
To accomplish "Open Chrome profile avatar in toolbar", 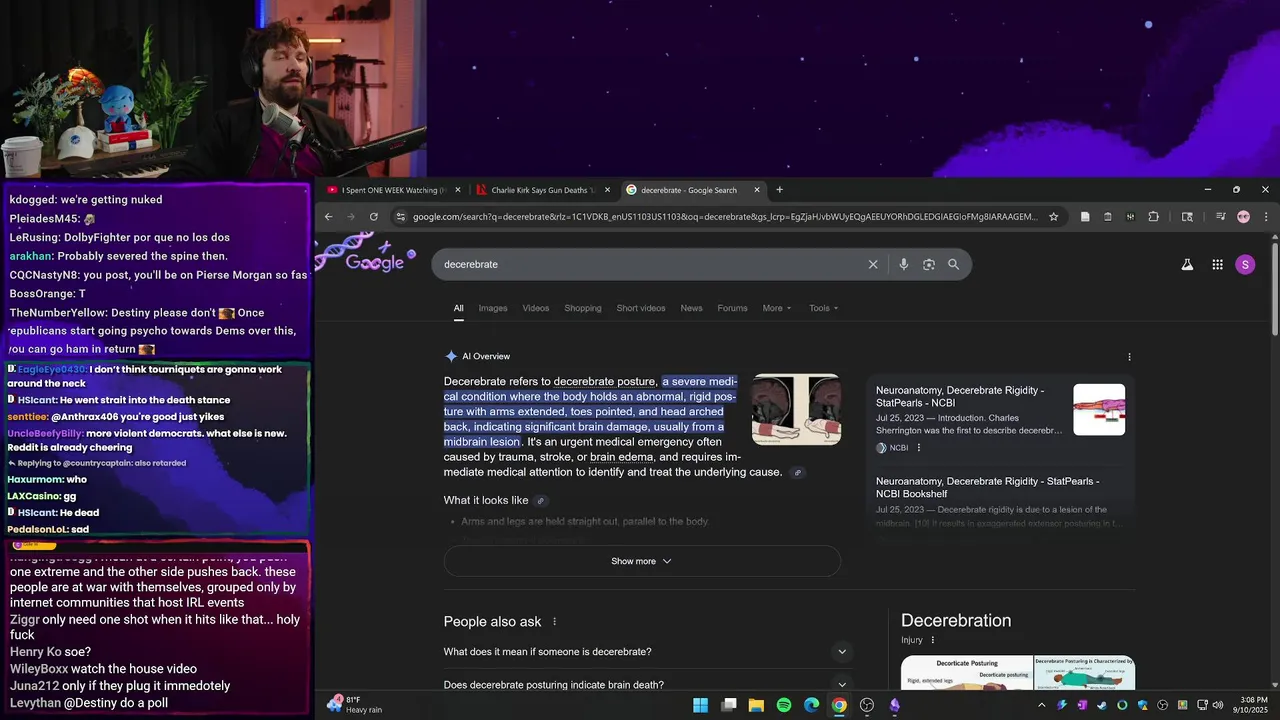I will (1243, 216).
